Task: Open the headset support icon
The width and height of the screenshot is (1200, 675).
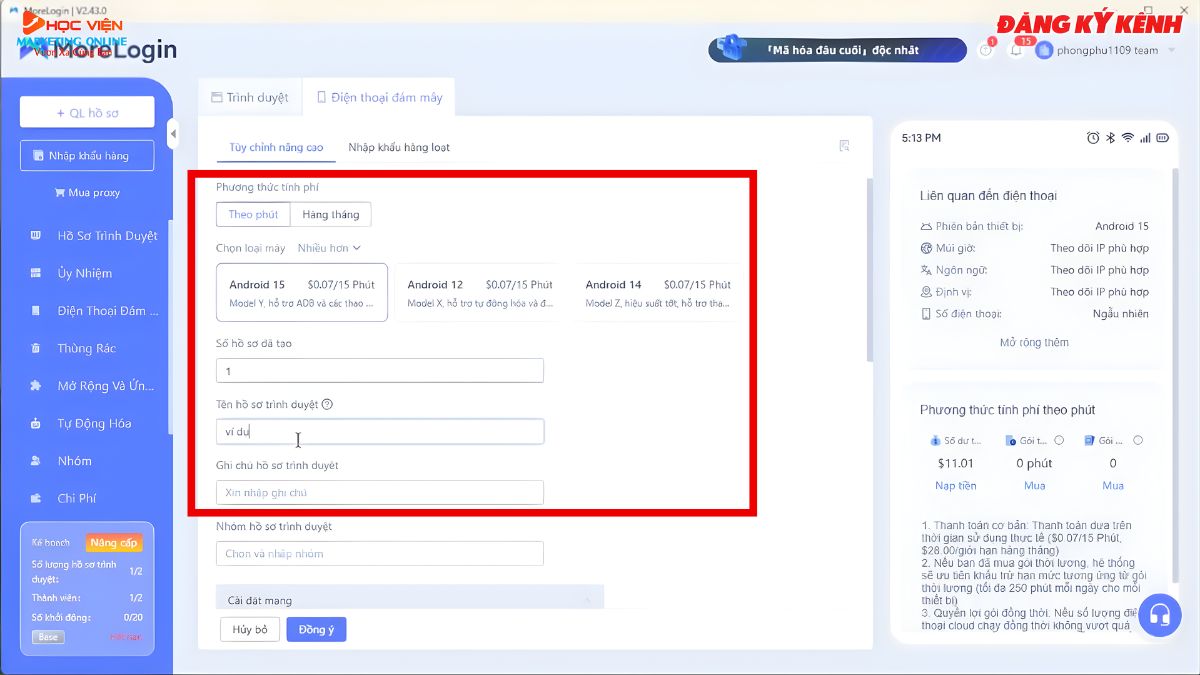Action: point(1160,616)
